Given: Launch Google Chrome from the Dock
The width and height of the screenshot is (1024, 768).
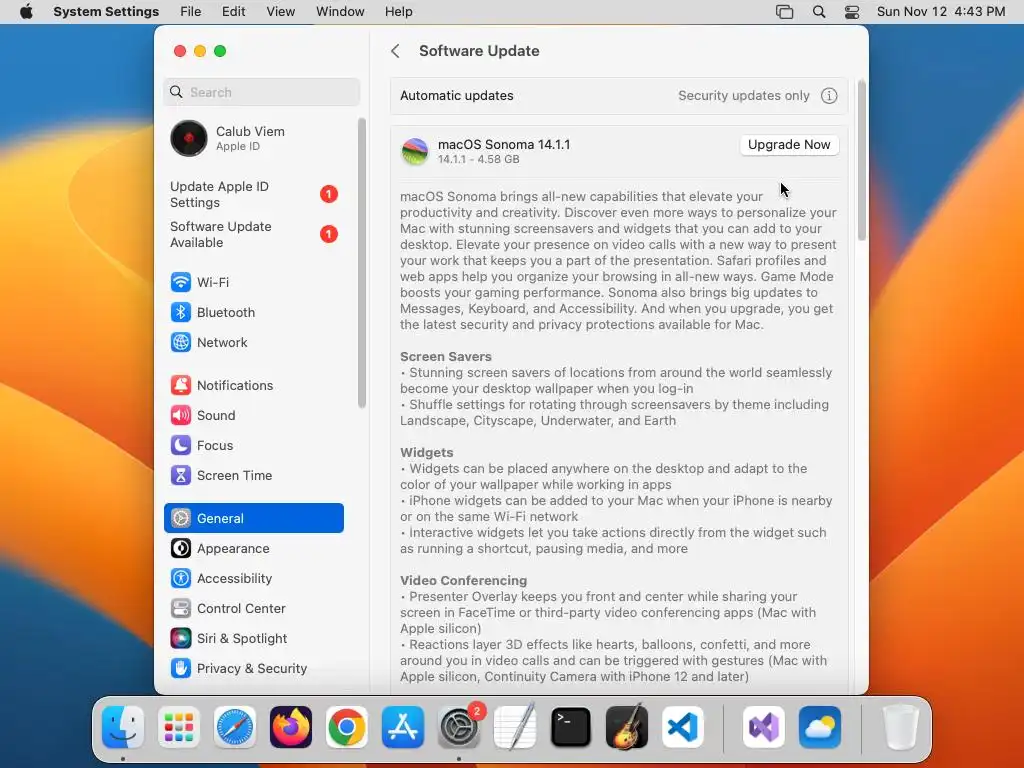Looking at the screenshot, I should (347, 727).
